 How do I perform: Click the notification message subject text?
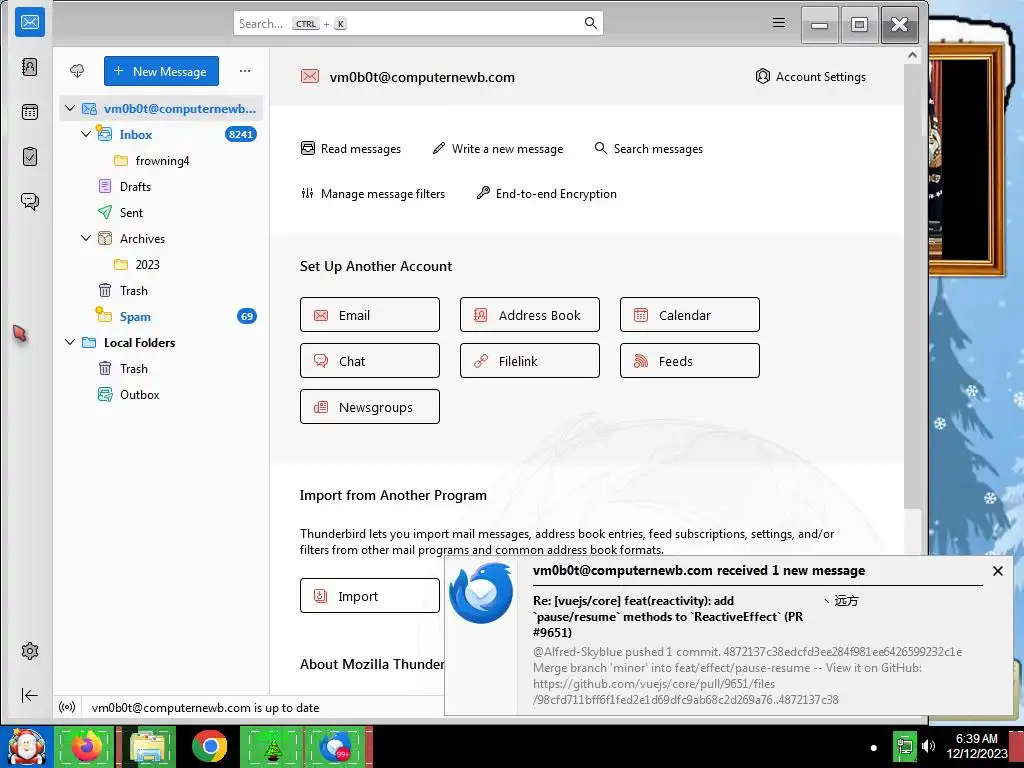coord(668,616)
